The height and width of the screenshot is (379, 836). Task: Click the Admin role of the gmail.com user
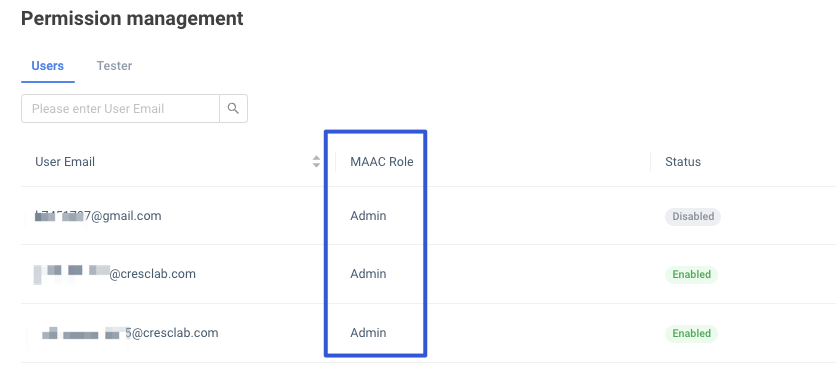click(x=368, y=216)
